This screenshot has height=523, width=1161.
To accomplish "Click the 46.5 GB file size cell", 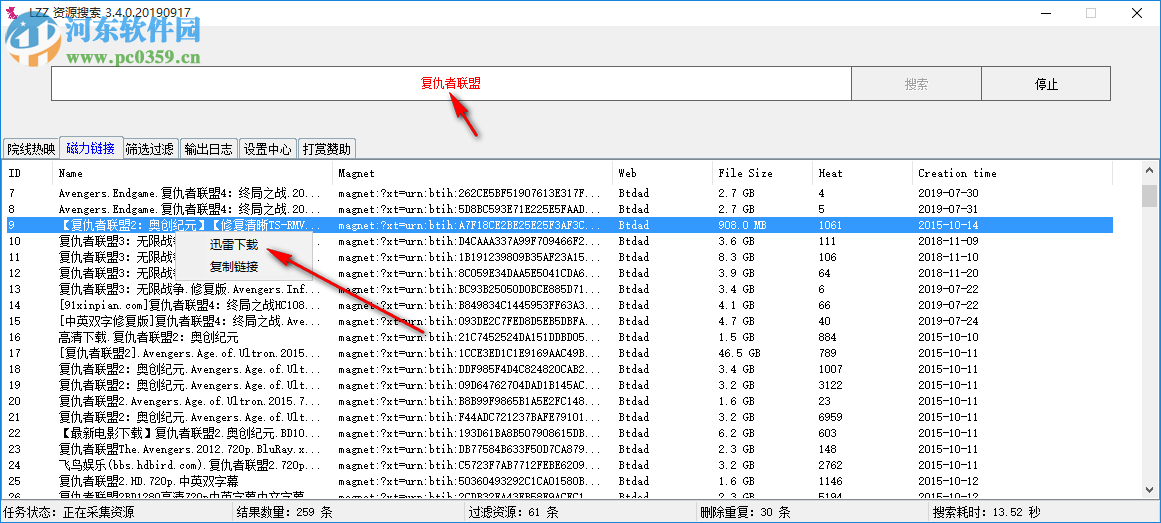I will 739,353.
